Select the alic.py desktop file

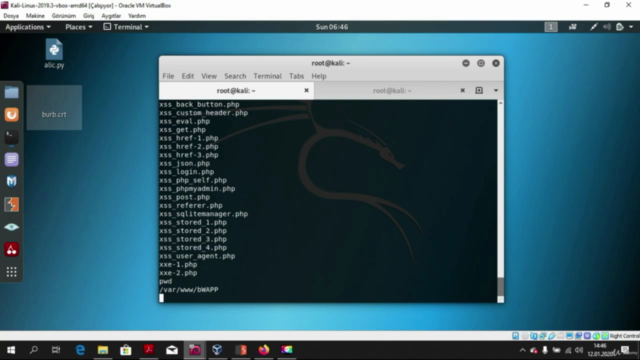pos(54,53)
